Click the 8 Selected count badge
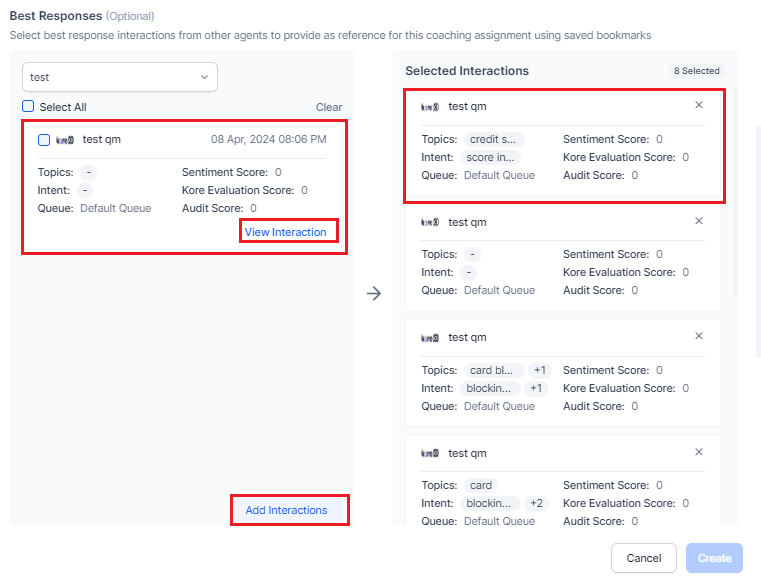 pyautogui.click(x=696, y=71)
